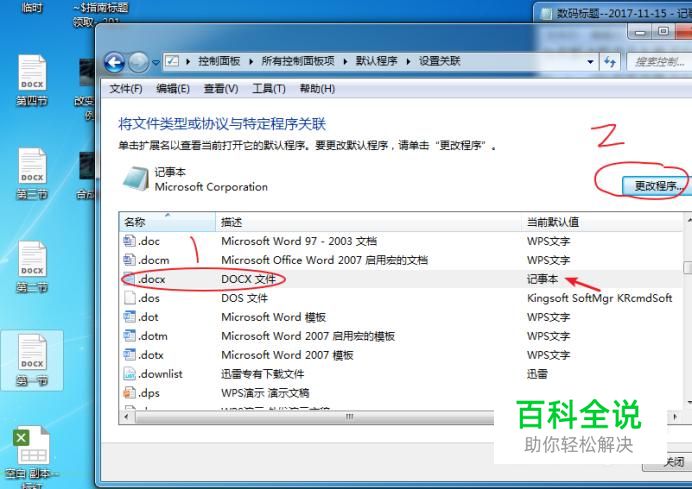The image size is (692, 489).
Task: Select the 临时 desktop item
Action: tap(32, 8)
